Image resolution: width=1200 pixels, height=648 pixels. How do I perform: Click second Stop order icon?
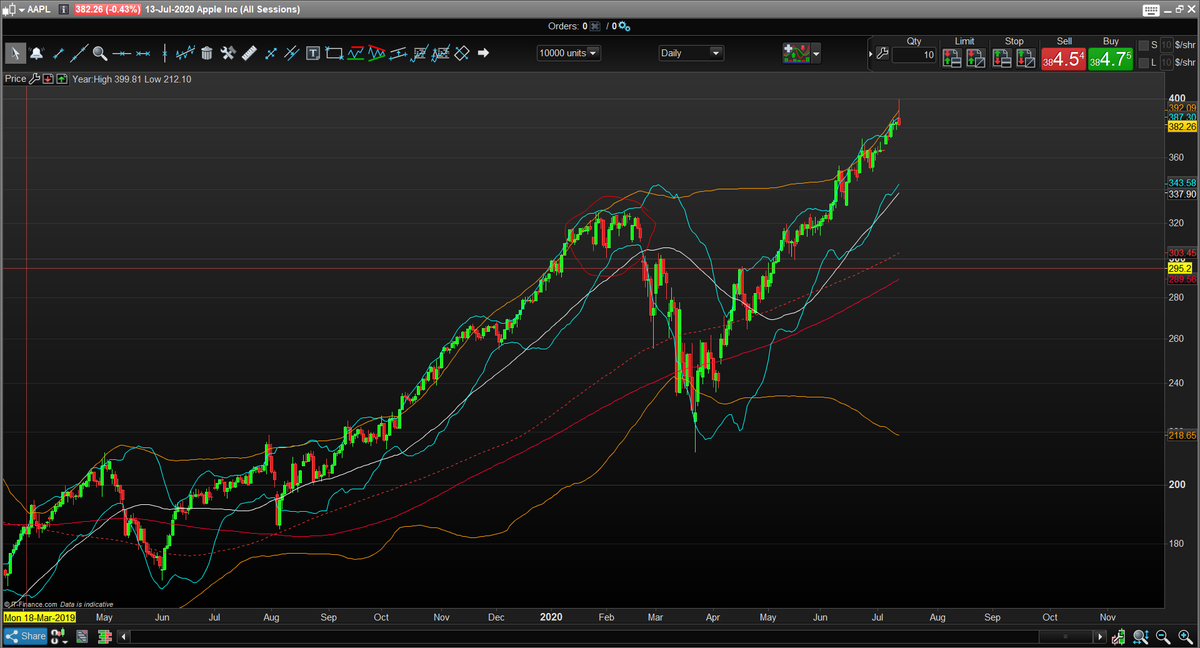[x=1026, y=58]
